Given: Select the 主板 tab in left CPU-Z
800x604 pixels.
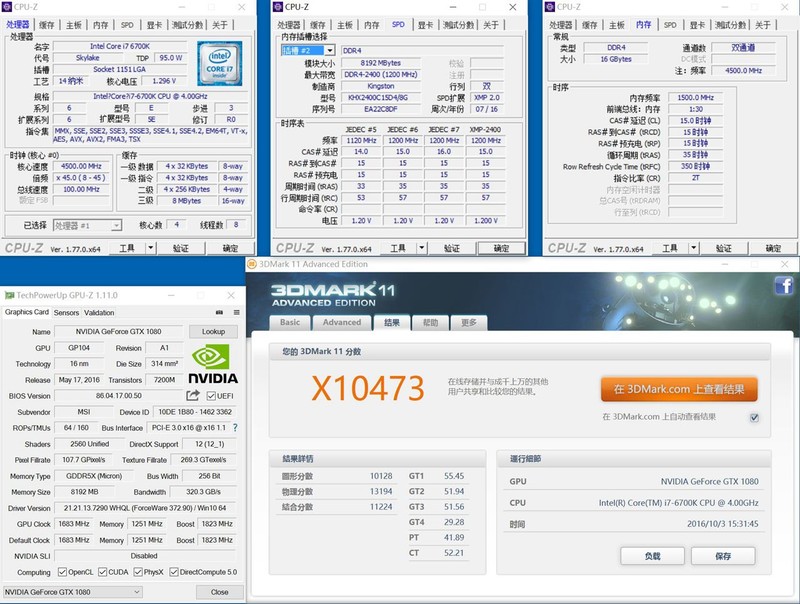Looking at the screenshot, I should click(x=73, y=24).
